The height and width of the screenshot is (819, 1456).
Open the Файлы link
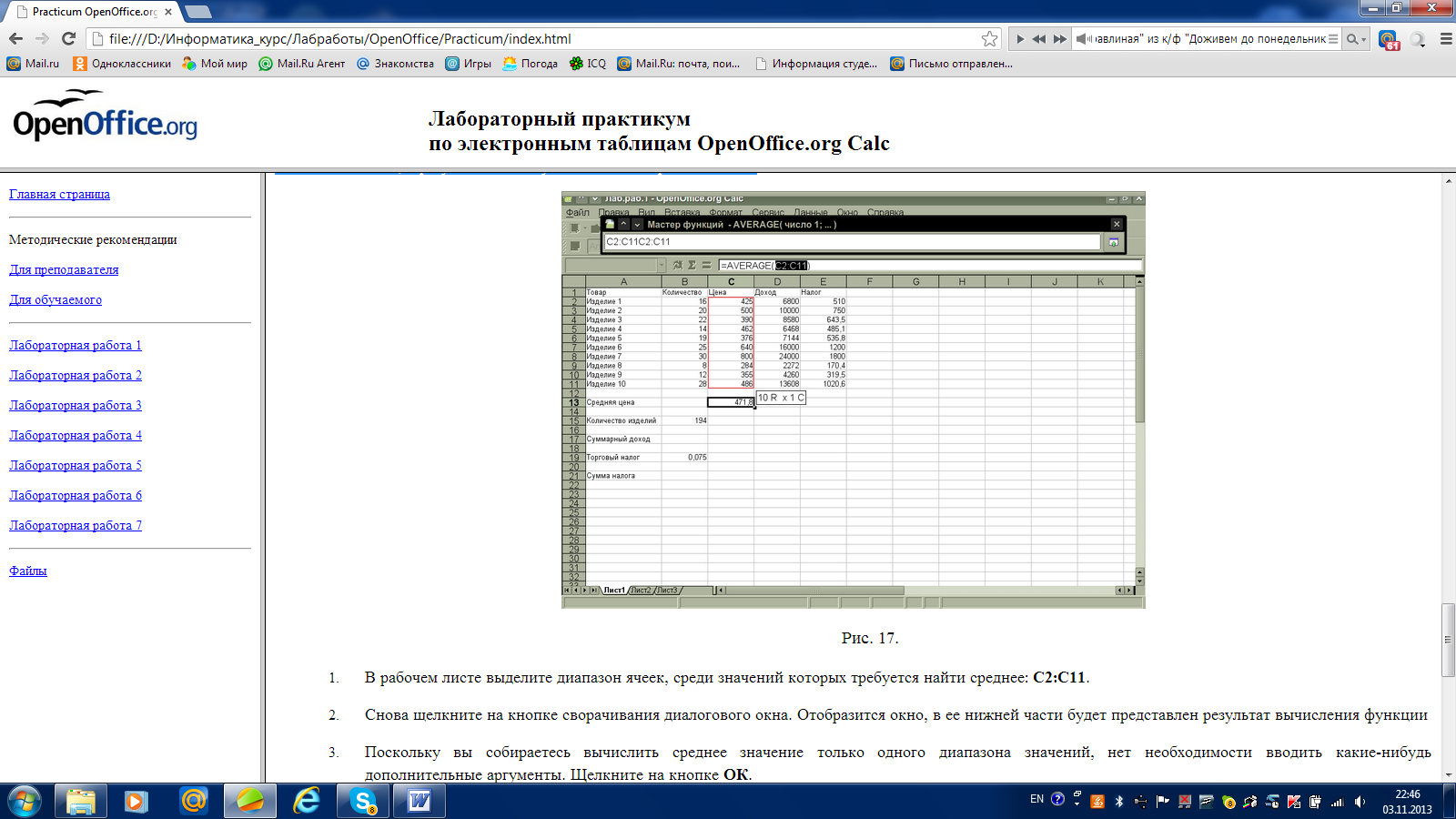tap(28, 571)
